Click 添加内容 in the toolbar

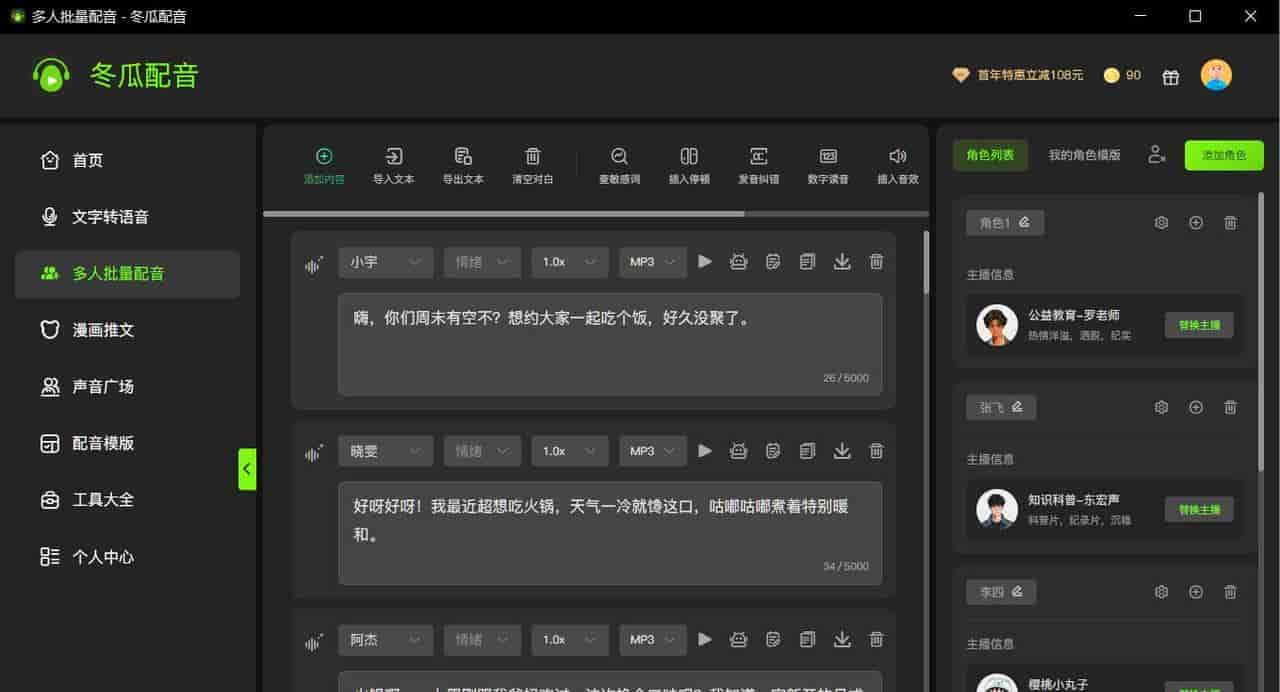(324, 166)
